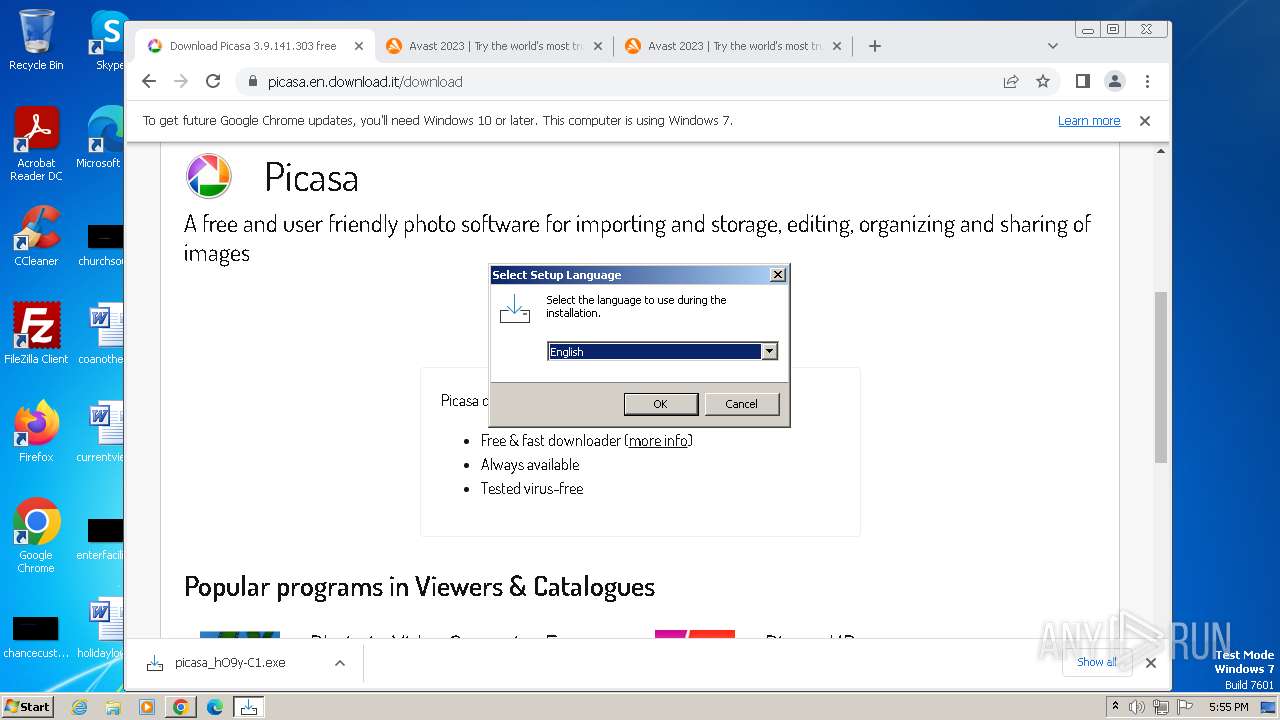Cancel the Select Setup Language dialog
The height and width of the screenshot is (720, 1280).
coord(741,404)
